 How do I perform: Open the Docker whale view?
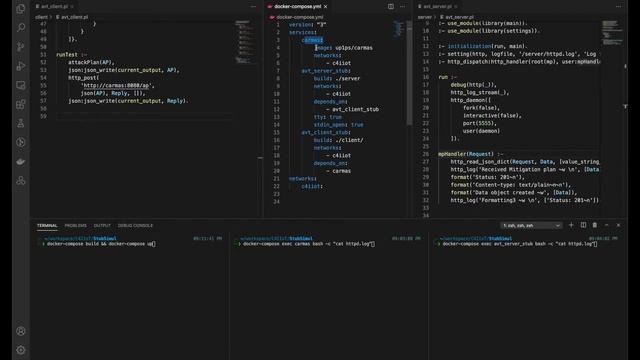[21, 162]
